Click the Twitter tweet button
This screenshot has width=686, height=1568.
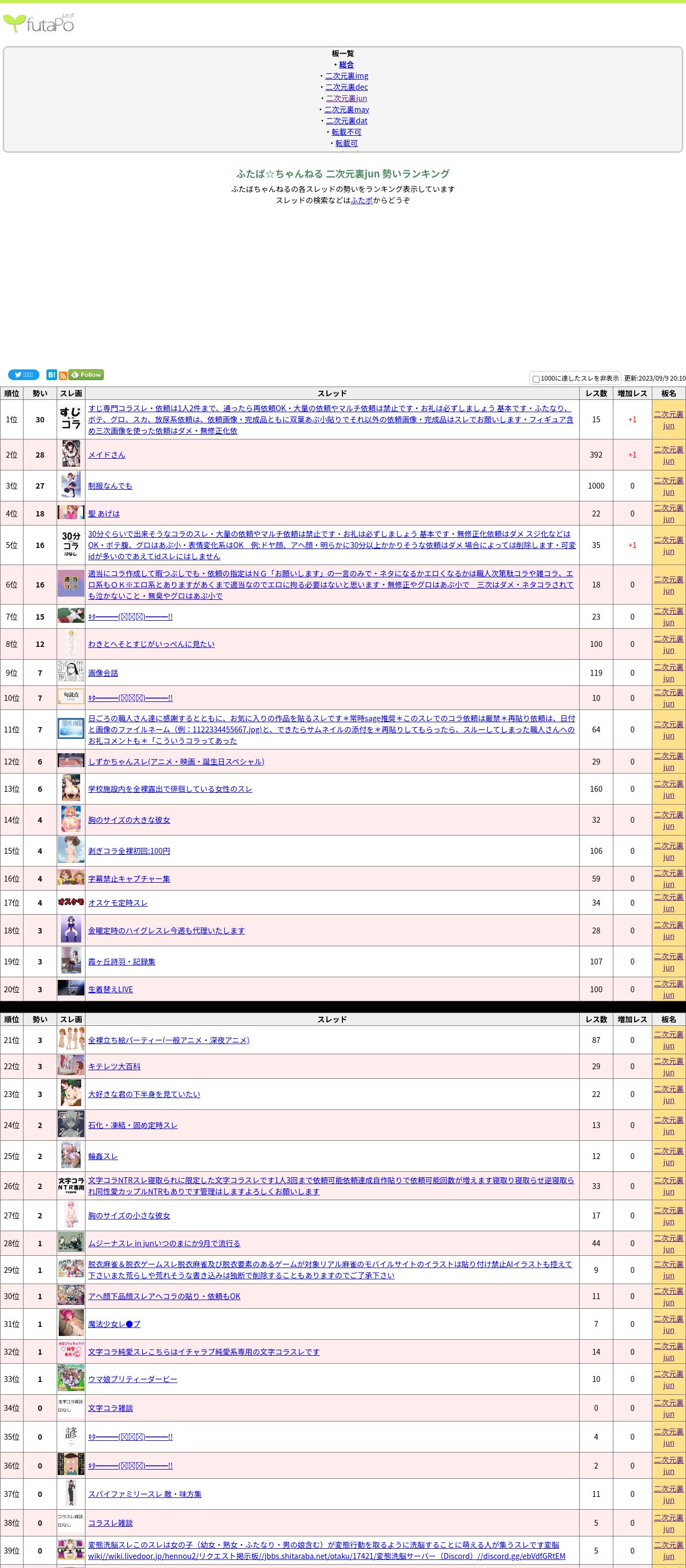[24, 375]
